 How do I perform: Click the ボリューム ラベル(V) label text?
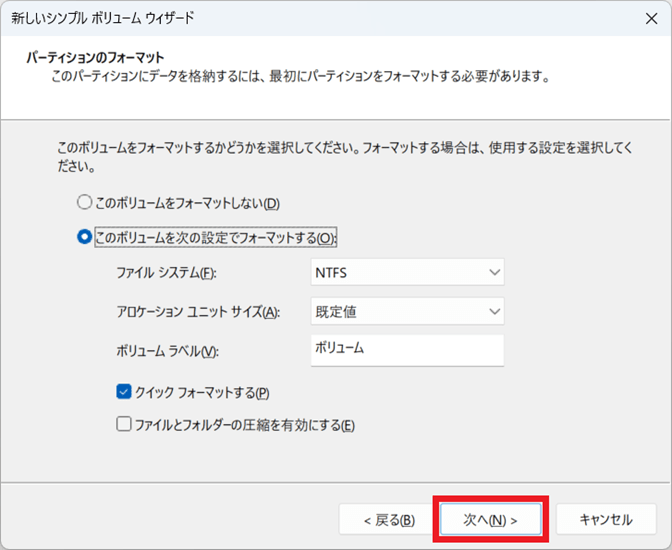pyautogui.click(x=167, y=351)
